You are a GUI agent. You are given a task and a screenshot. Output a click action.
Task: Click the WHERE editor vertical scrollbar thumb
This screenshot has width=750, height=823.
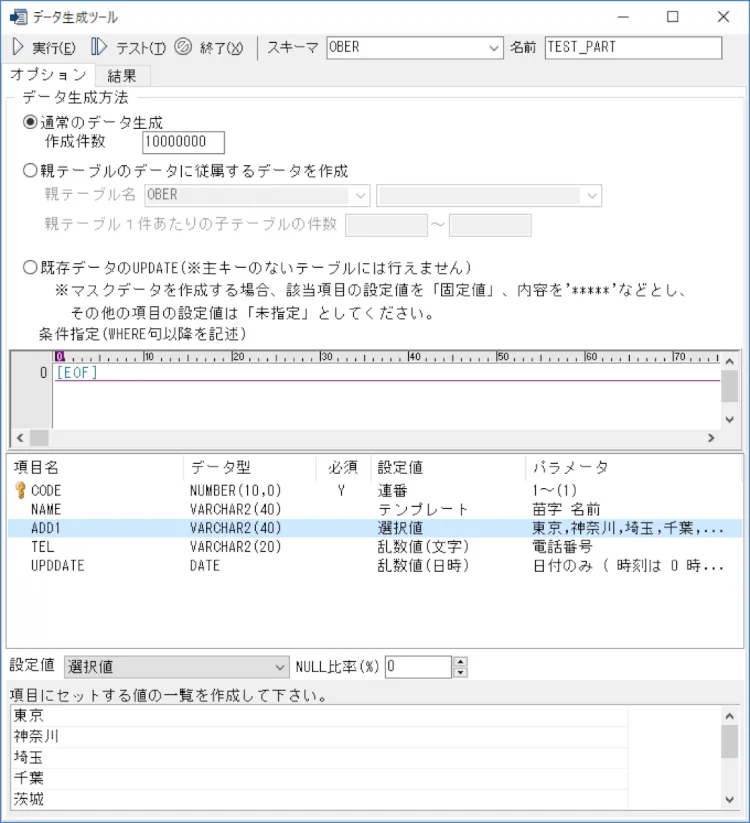pyautogui.click(x=730, y=386)
